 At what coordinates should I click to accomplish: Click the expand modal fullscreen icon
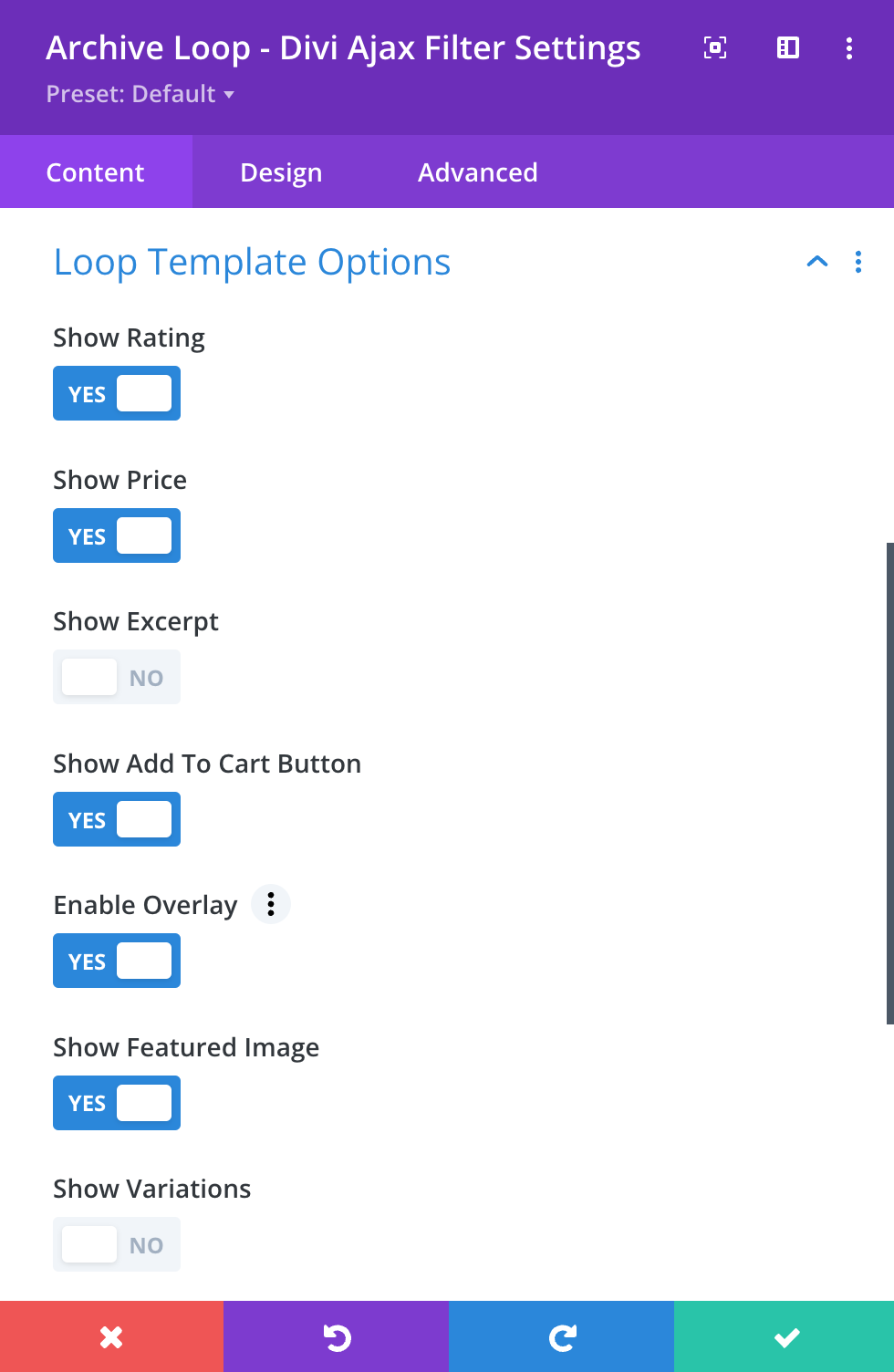[715, 48]
